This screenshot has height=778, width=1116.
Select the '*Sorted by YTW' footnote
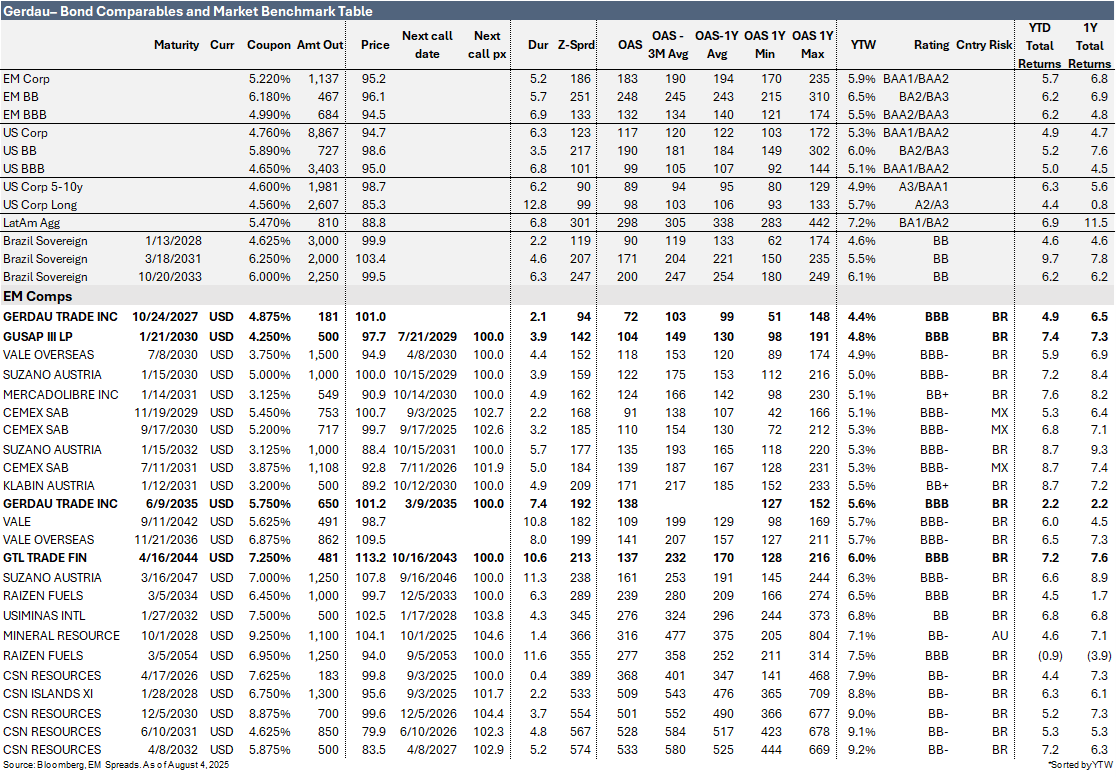[x=1080, y=765]
